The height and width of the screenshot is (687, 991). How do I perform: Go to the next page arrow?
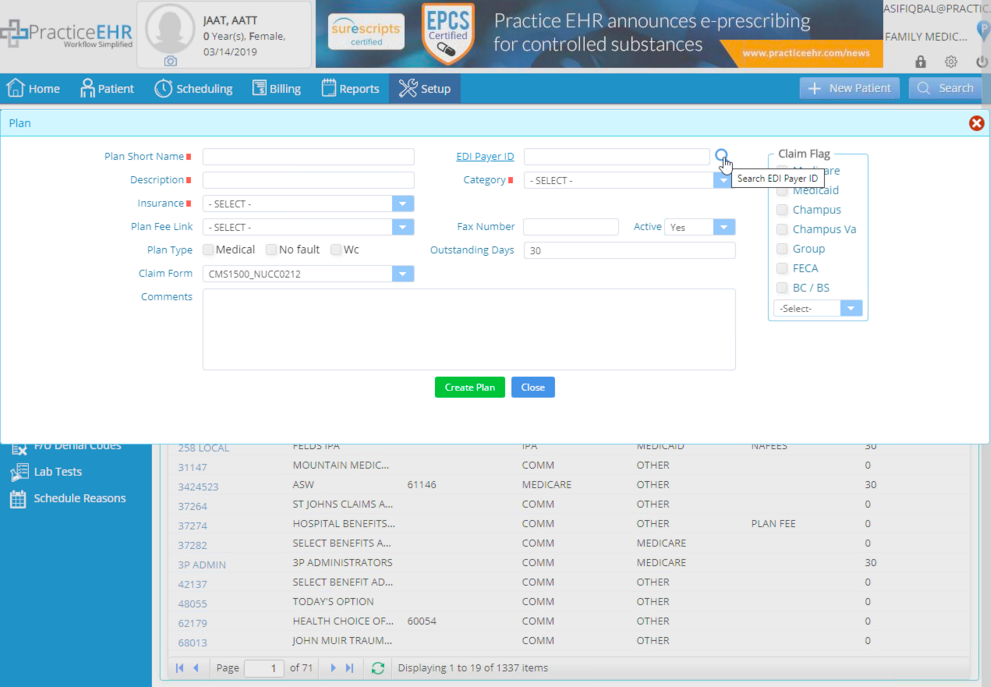(333, 668)
